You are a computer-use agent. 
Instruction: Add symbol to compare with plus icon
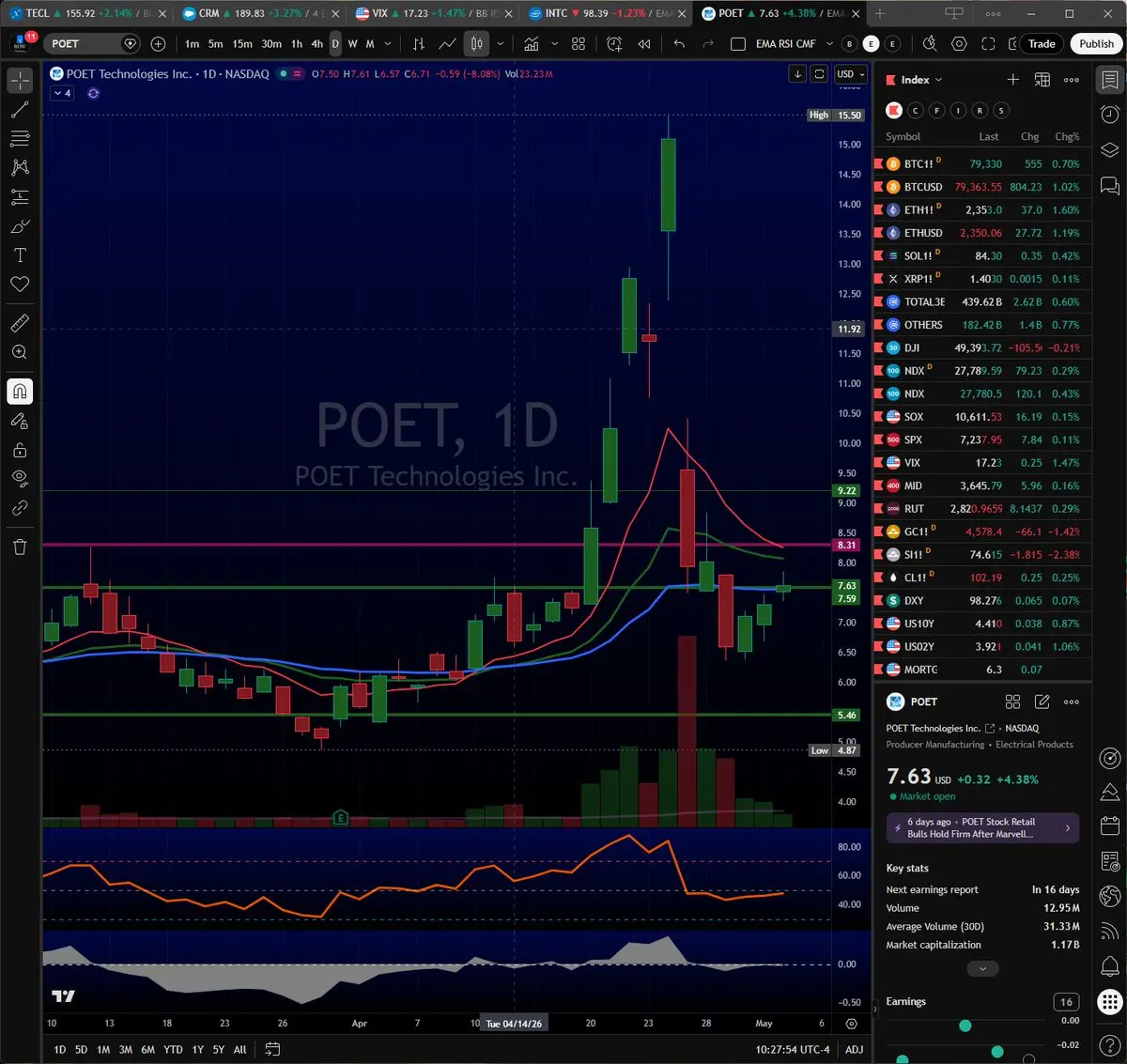point(158,44)
